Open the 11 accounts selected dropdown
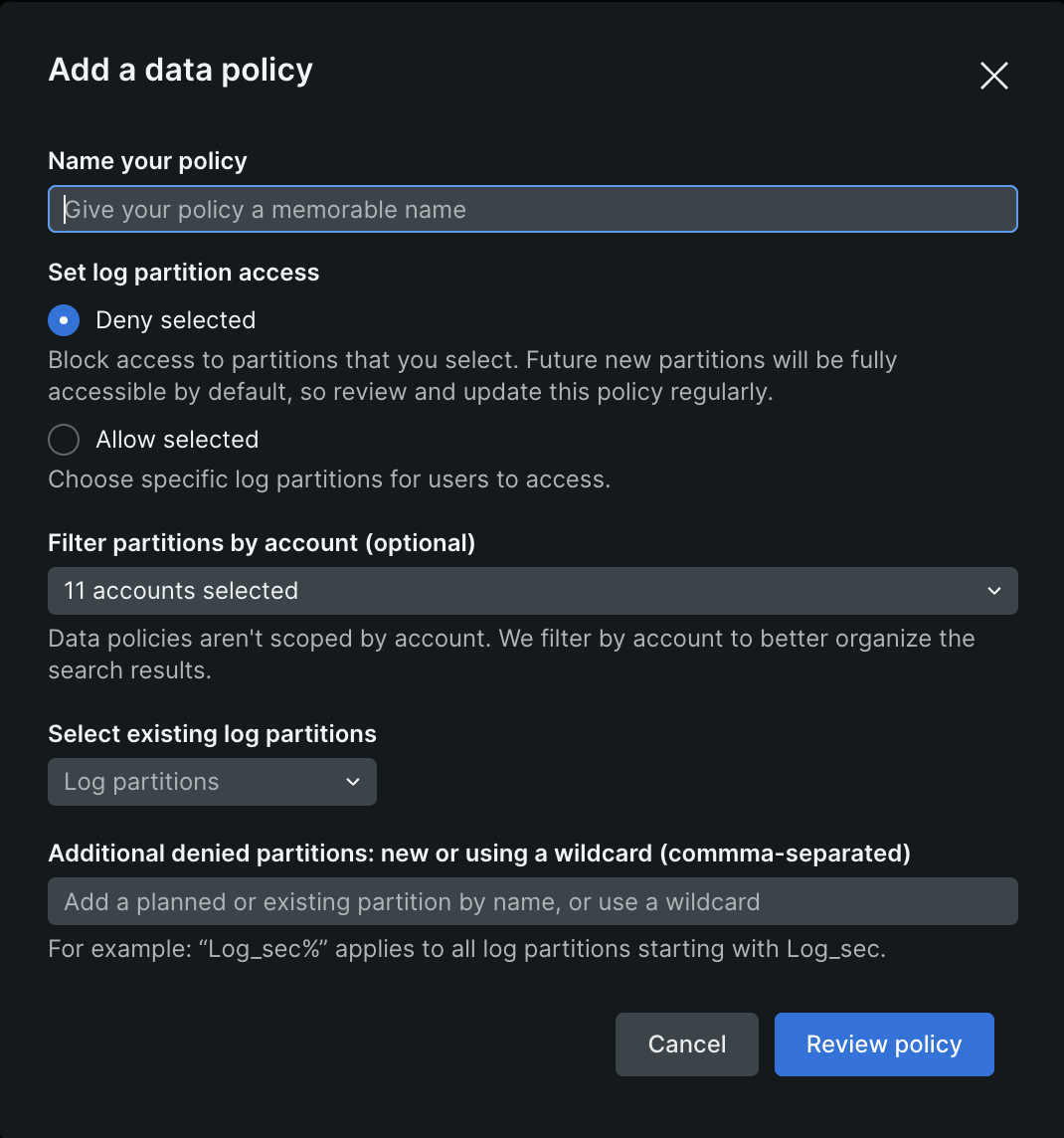The image size is (1064, 1138). tap(532, 591)
